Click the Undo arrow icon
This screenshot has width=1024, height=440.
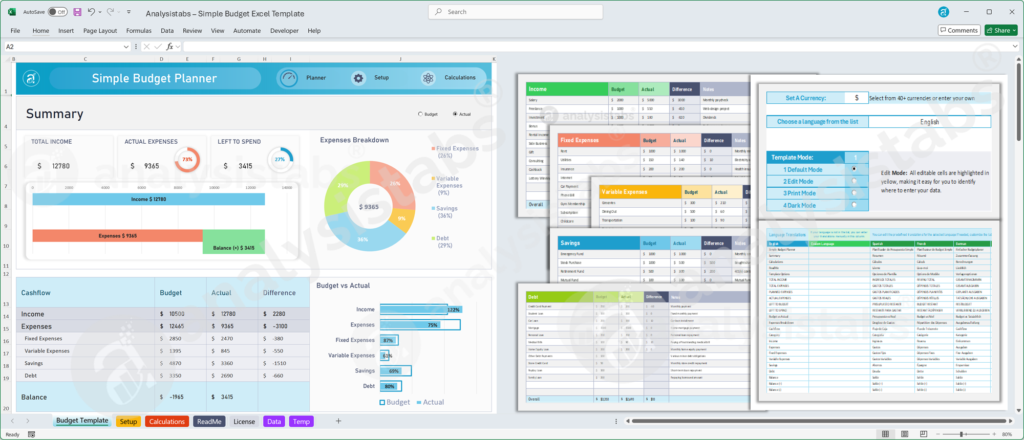[x=92, y=12]
